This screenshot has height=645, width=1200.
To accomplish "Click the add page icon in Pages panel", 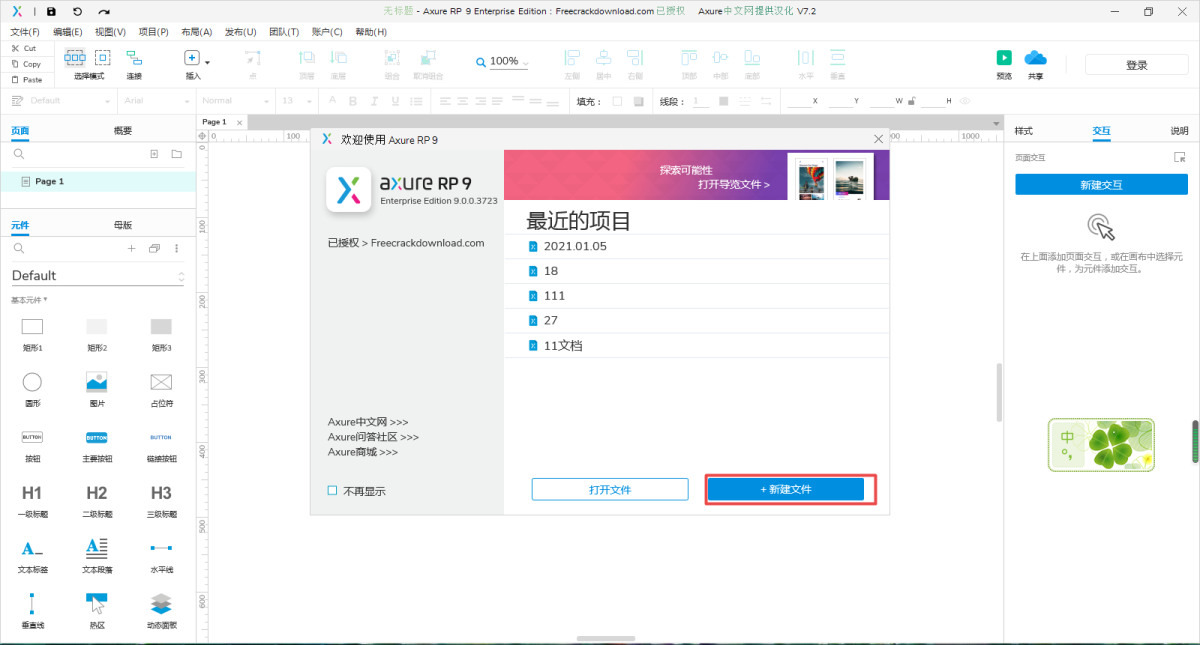I will [154, 154].
